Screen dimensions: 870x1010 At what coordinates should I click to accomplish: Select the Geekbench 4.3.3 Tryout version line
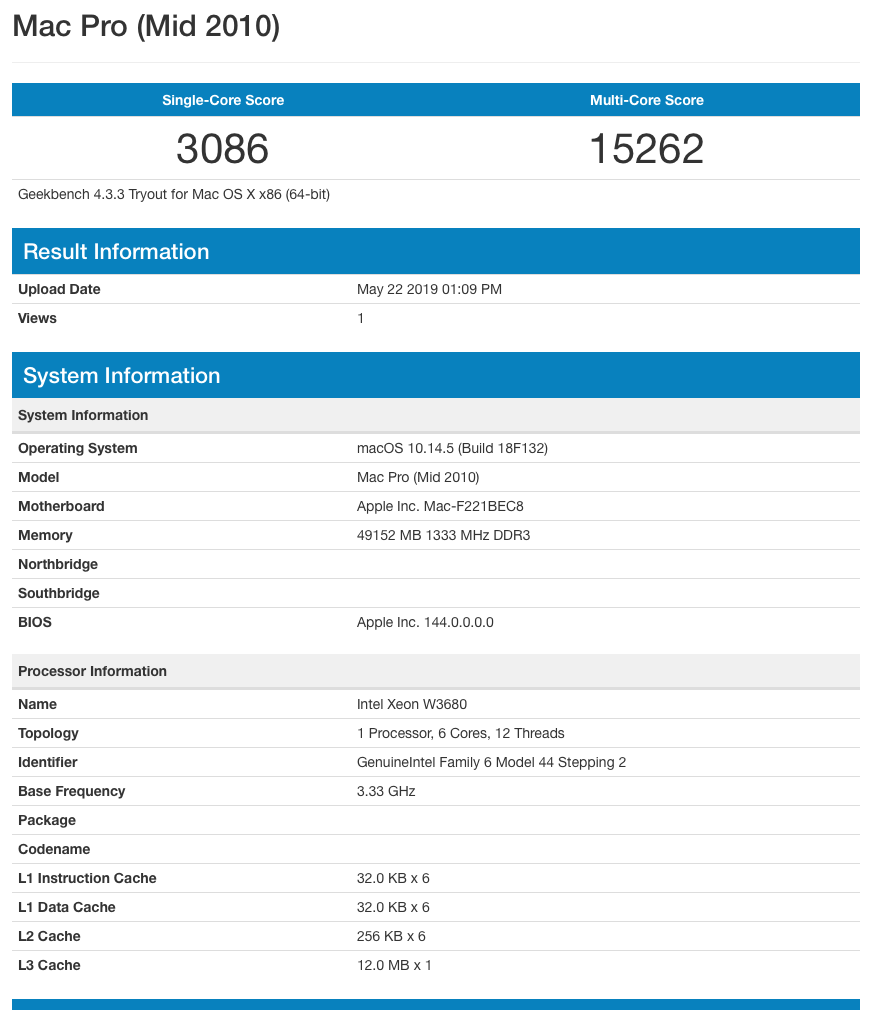(174, 195)
